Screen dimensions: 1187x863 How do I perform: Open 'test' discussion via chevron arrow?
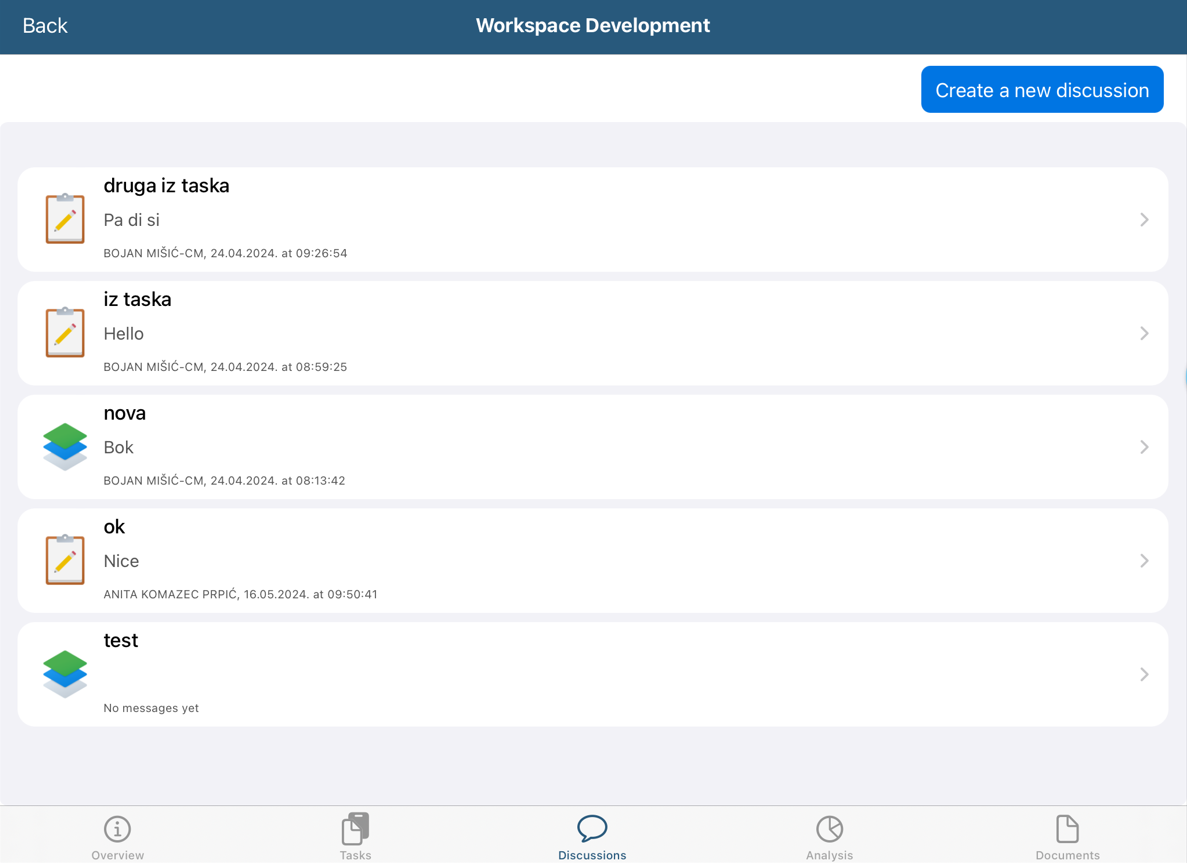click(1144, 674)
